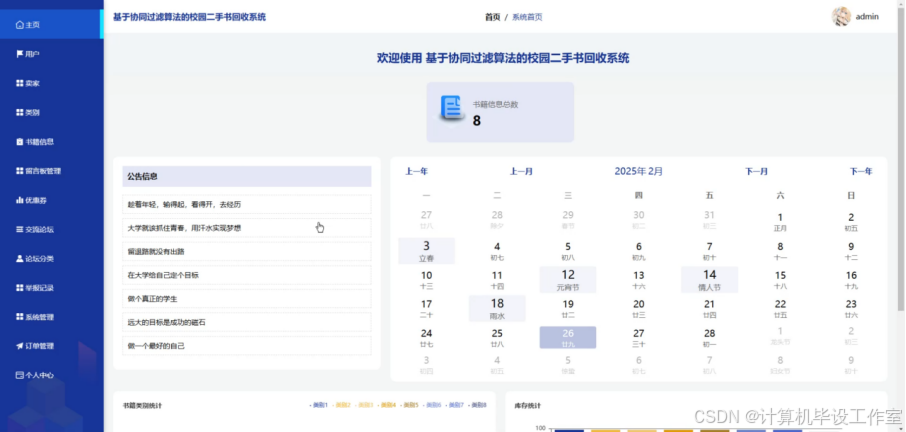Open announcement 做一个最好的自己
Screen dimensions: 906x432
point(247,346)
